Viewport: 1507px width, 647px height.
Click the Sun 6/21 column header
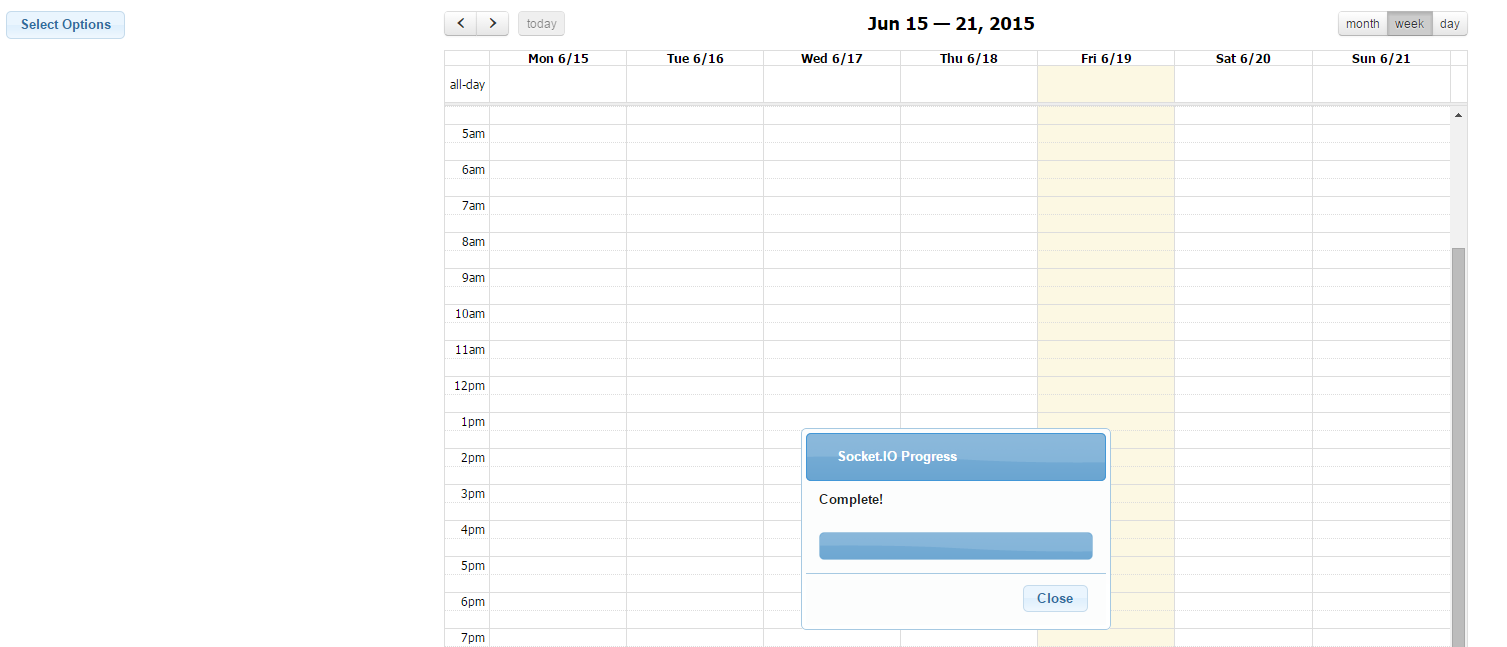pyautogui.click(x=1380, y=59)
